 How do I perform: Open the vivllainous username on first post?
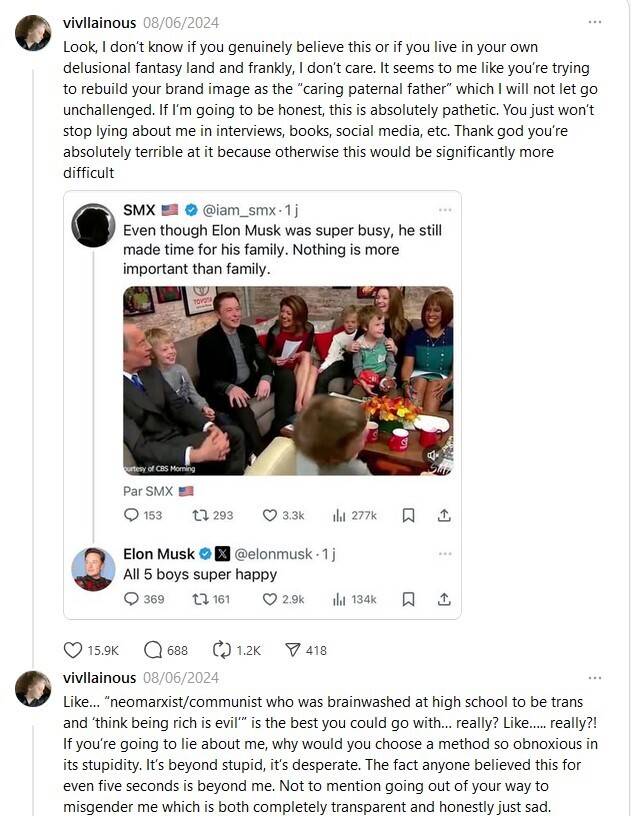(x=99, y=22)
